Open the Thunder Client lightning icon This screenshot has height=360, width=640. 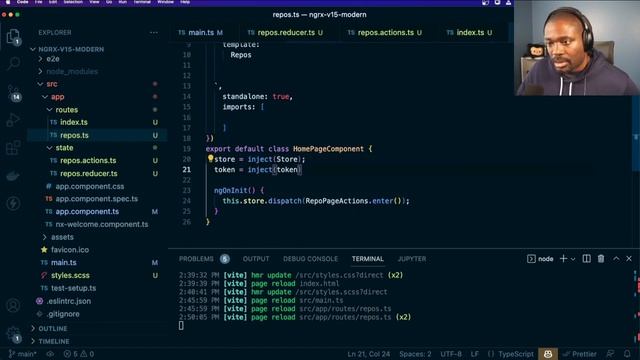click(x=13, y=203)
